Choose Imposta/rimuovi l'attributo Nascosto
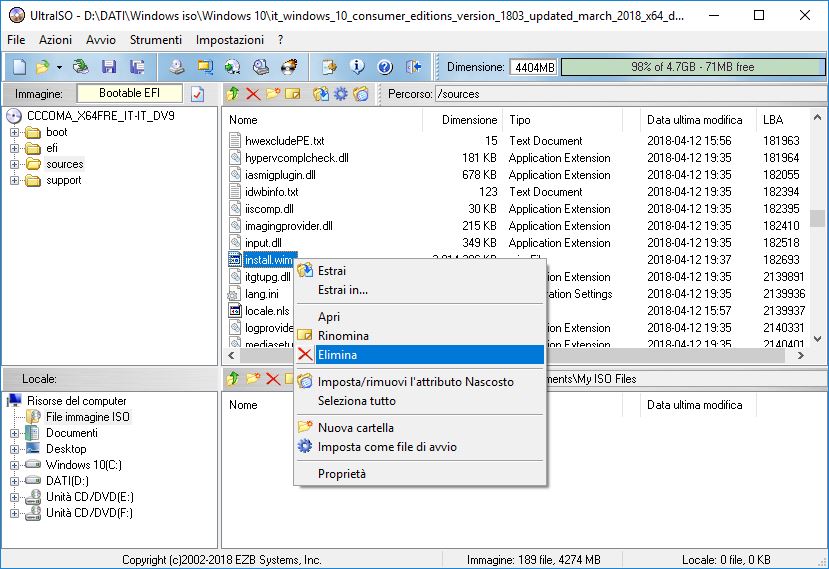Viewport: 829px width, 569px height. pos(420,382)
